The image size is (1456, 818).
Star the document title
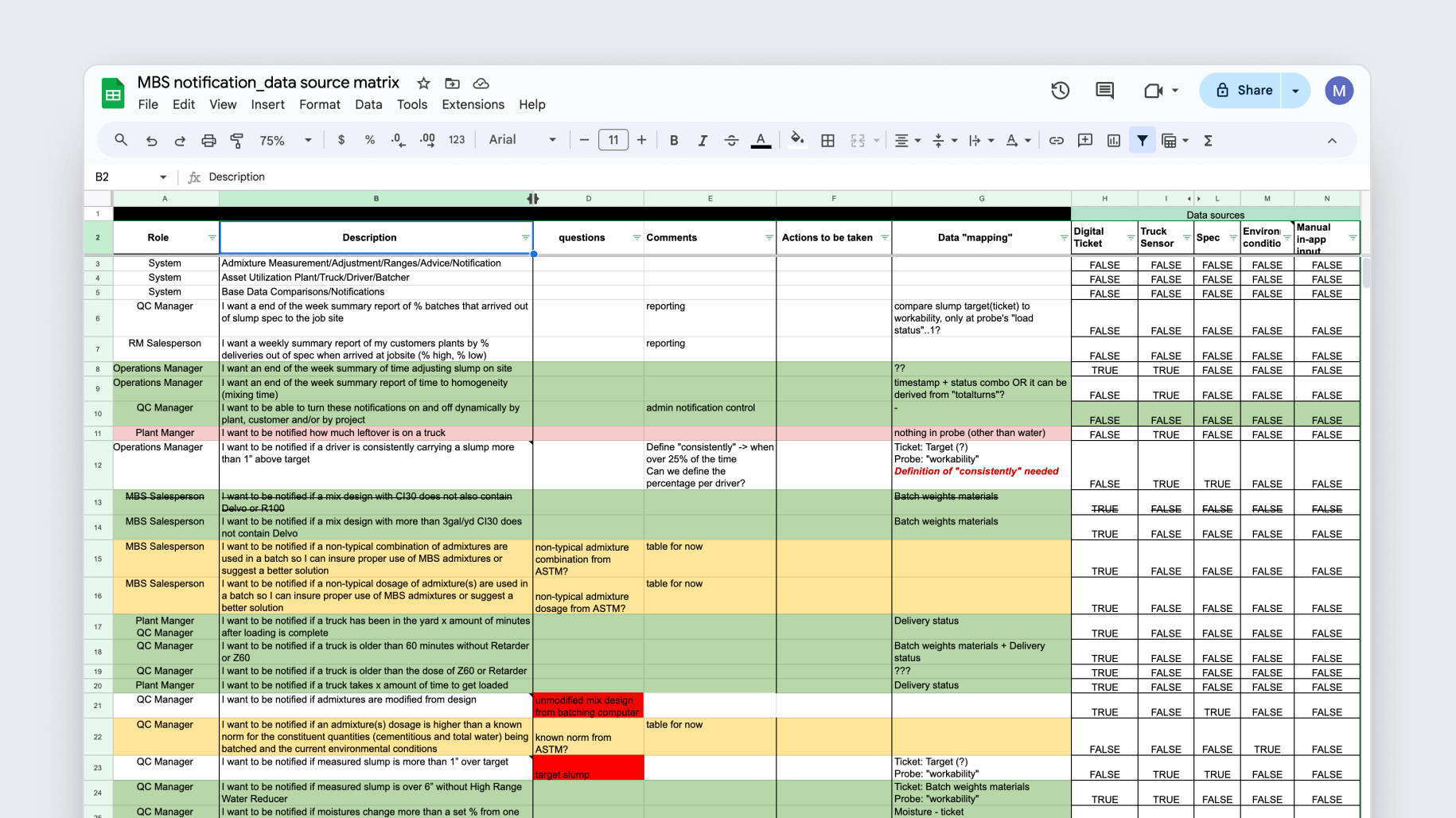(x=423, y=83)
